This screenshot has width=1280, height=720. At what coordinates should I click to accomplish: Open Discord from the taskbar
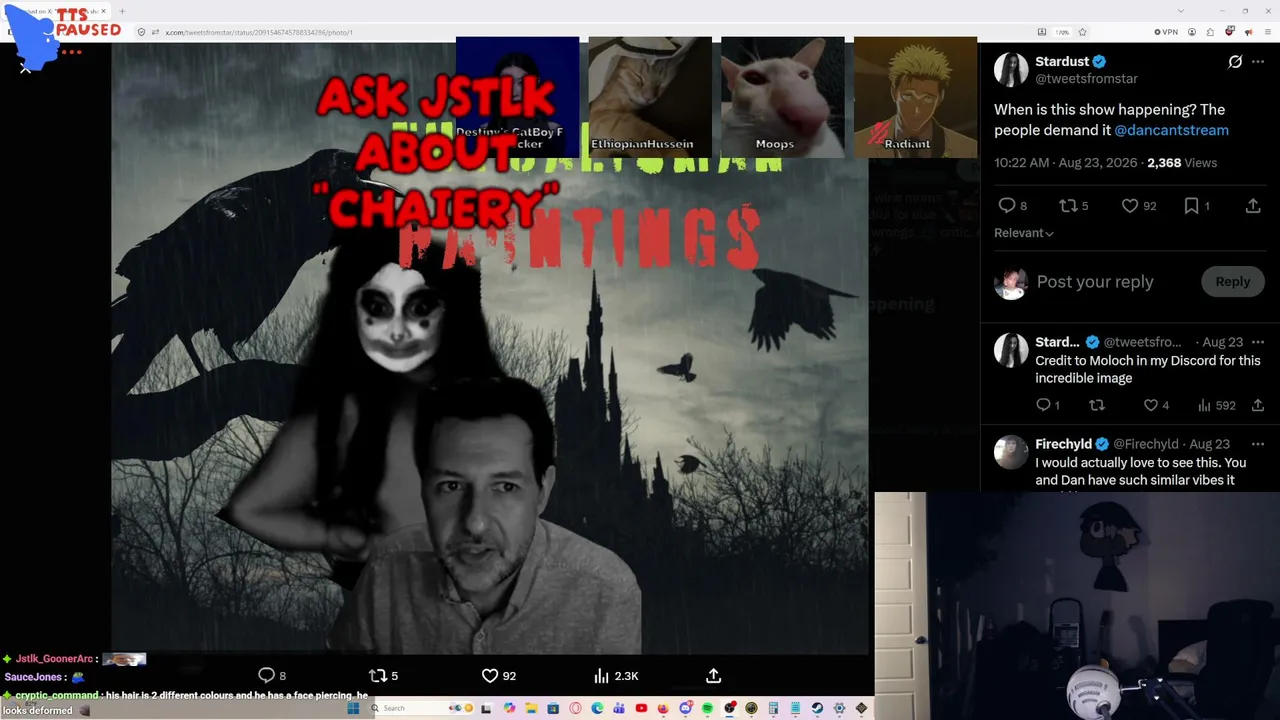(x=685, y=708)
